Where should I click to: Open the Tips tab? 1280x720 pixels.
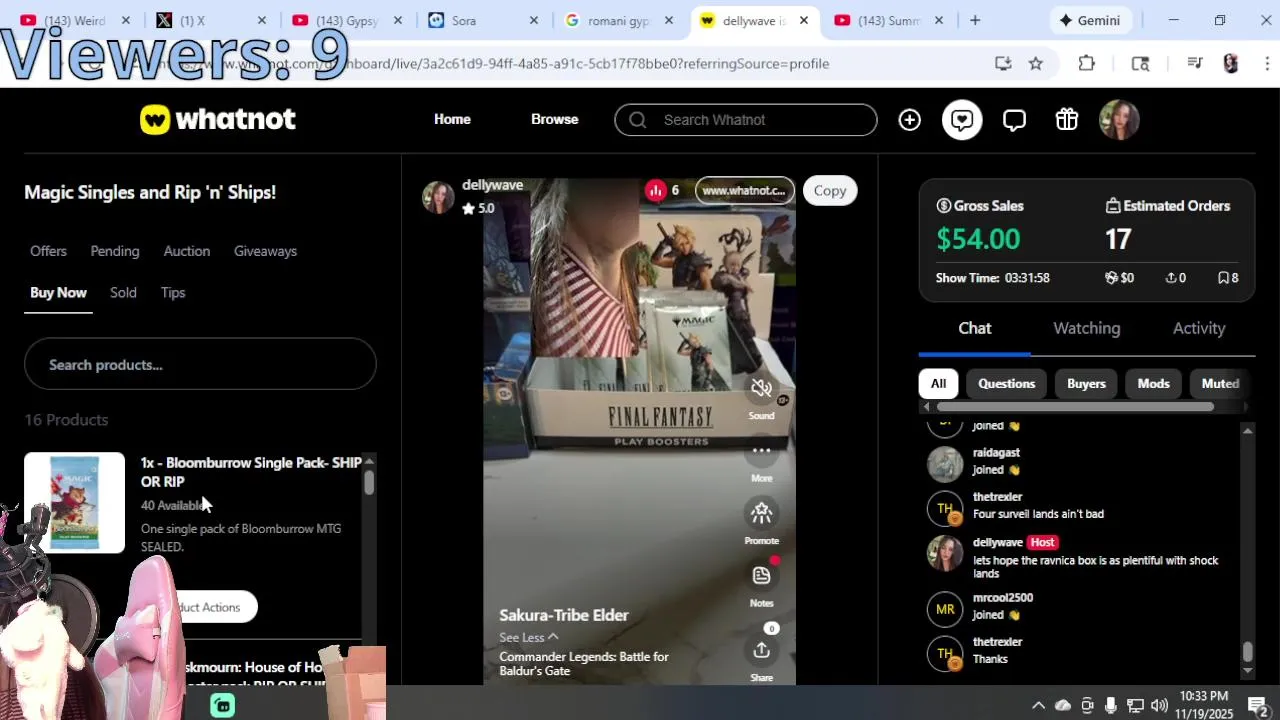point(173,293)
